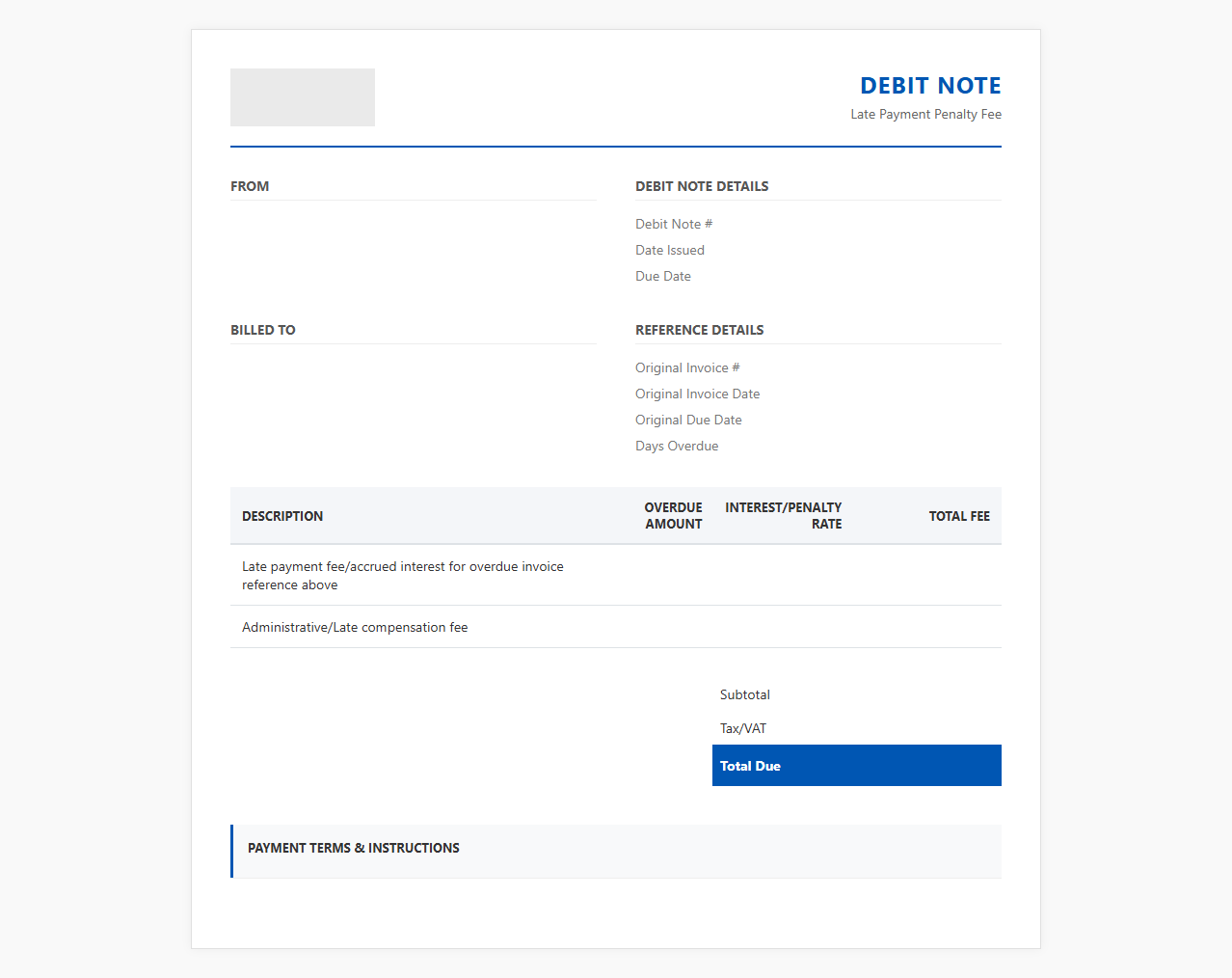Select the Late Payment Penalty Fee subtitle
Screen dimensions: 1232x978
(x=925, y=114)
